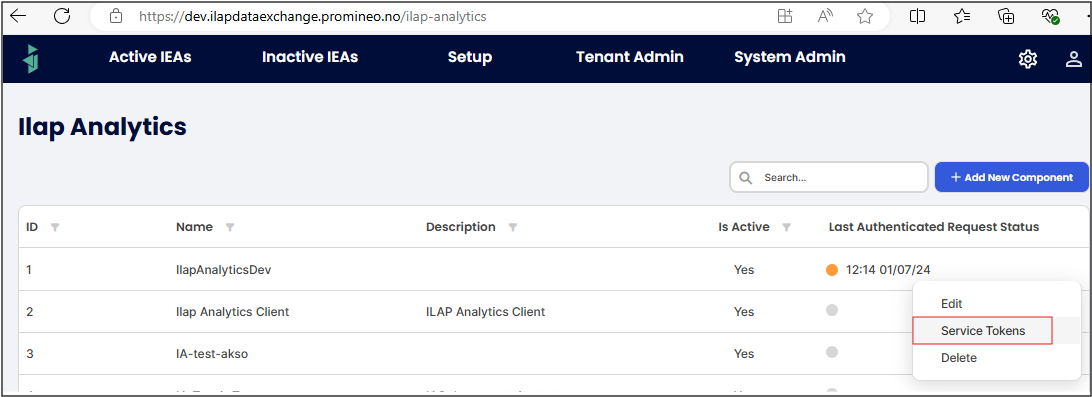1092x397 pixels.
Task: Sort by the ID column header
Action: [x=32, y=227]
